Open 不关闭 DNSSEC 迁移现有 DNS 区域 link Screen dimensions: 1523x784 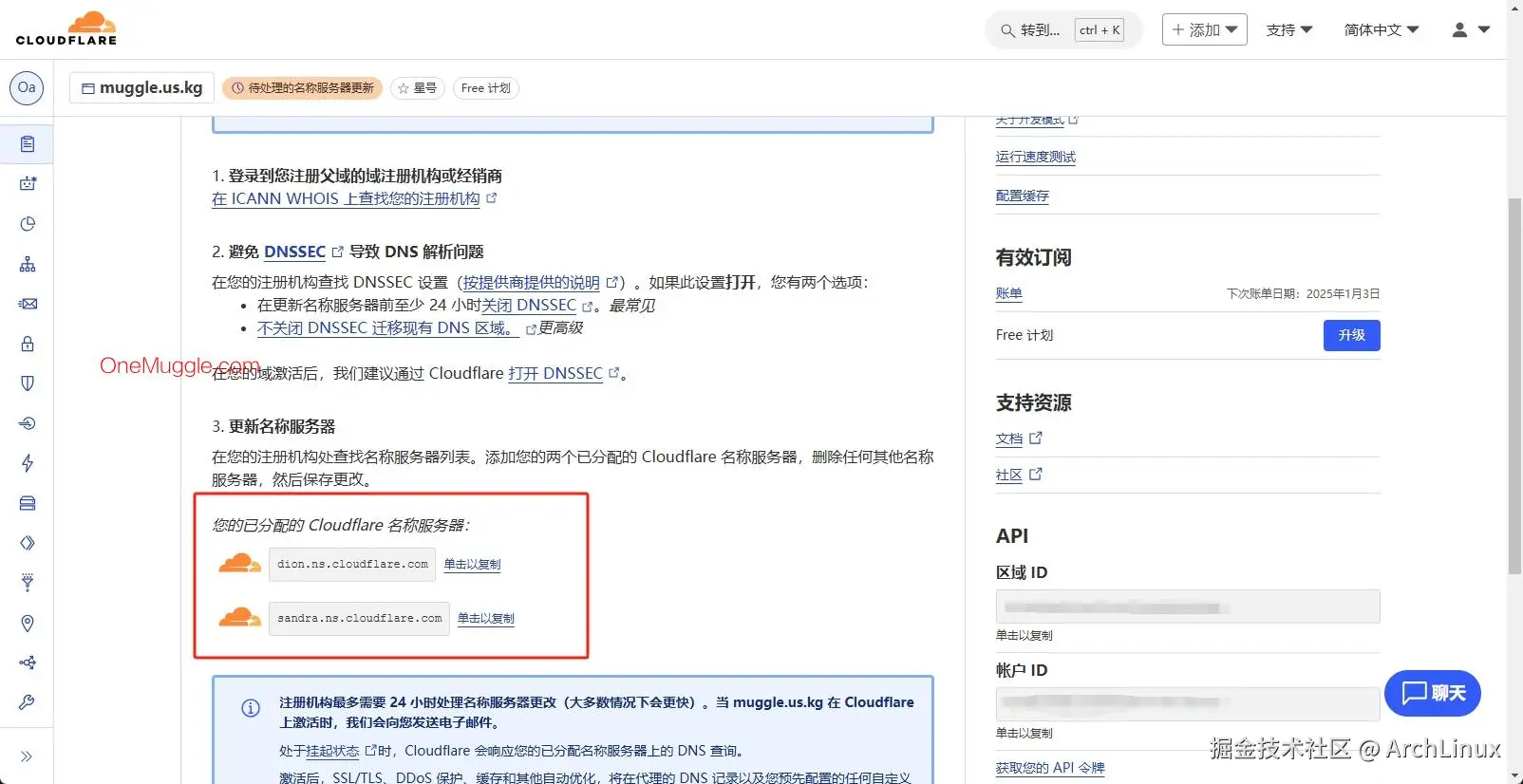point(388,327)
